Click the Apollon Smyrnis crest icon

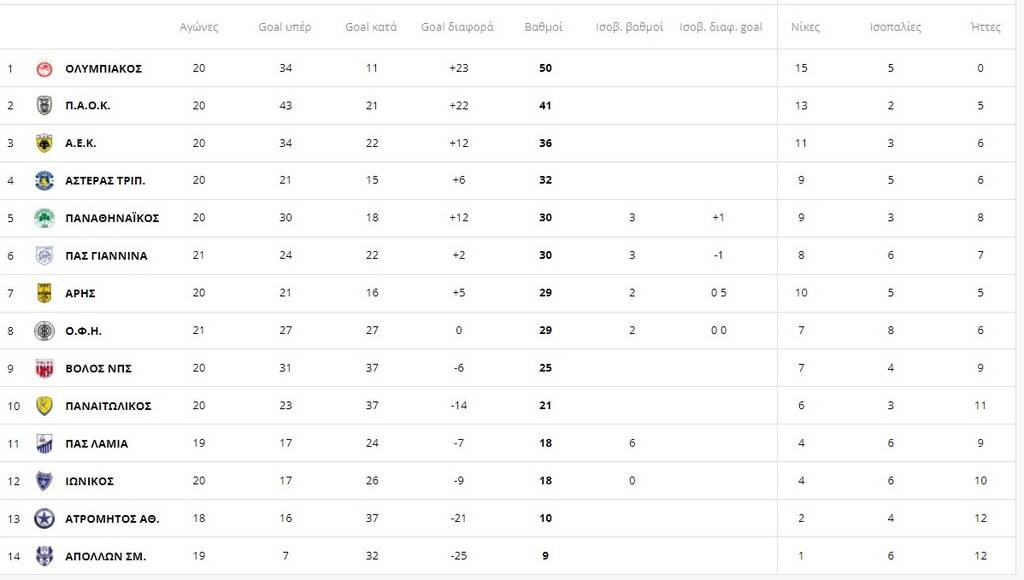pos(44,556)
